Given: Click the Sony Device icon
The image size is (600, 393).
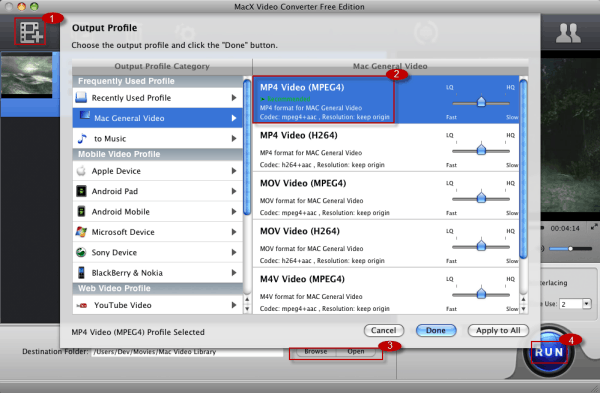Looking at the screenshot, I should point(81,252).
